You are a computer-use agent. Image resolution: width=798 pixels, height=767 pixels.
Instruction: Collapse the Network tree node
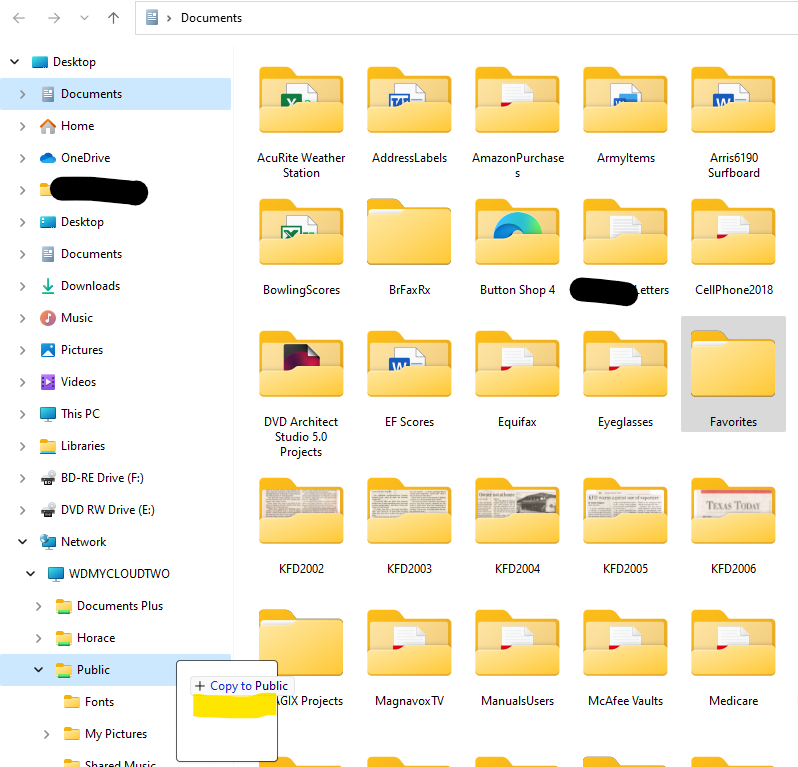pos(22,542)
